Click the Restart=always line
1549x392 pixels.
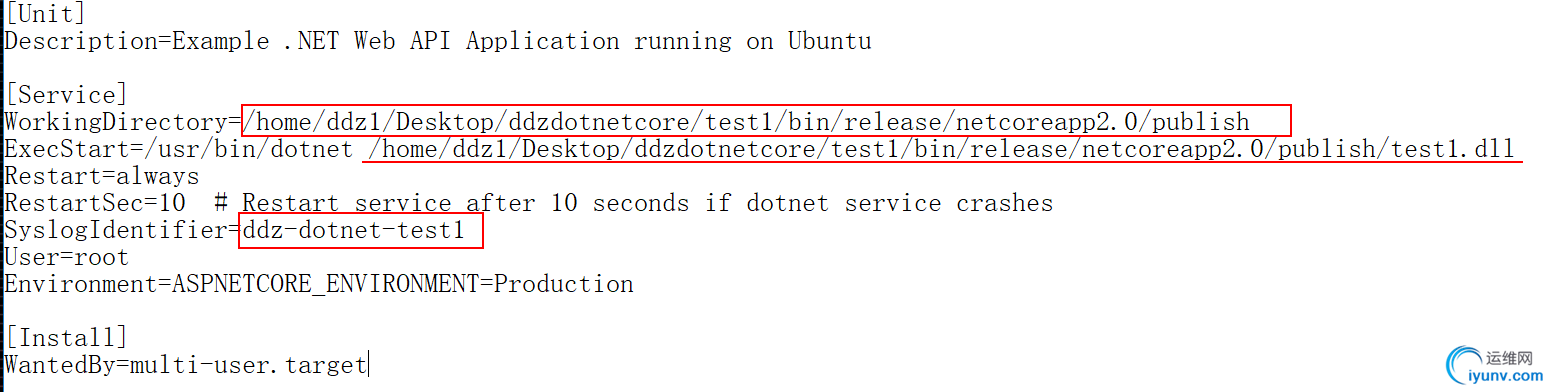(x=102, y=177)
